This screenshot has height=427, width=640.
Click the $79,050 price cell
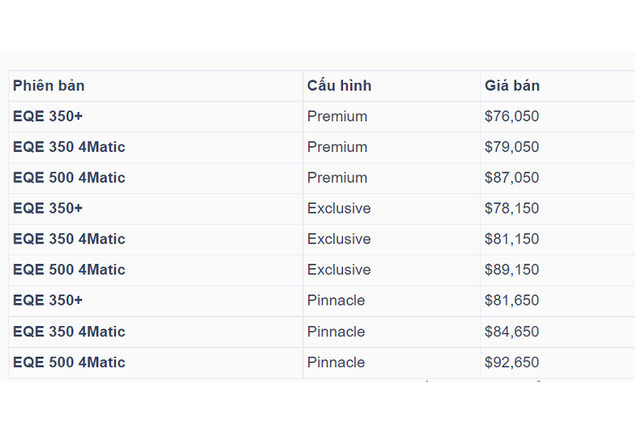click(x=511, y=147)
